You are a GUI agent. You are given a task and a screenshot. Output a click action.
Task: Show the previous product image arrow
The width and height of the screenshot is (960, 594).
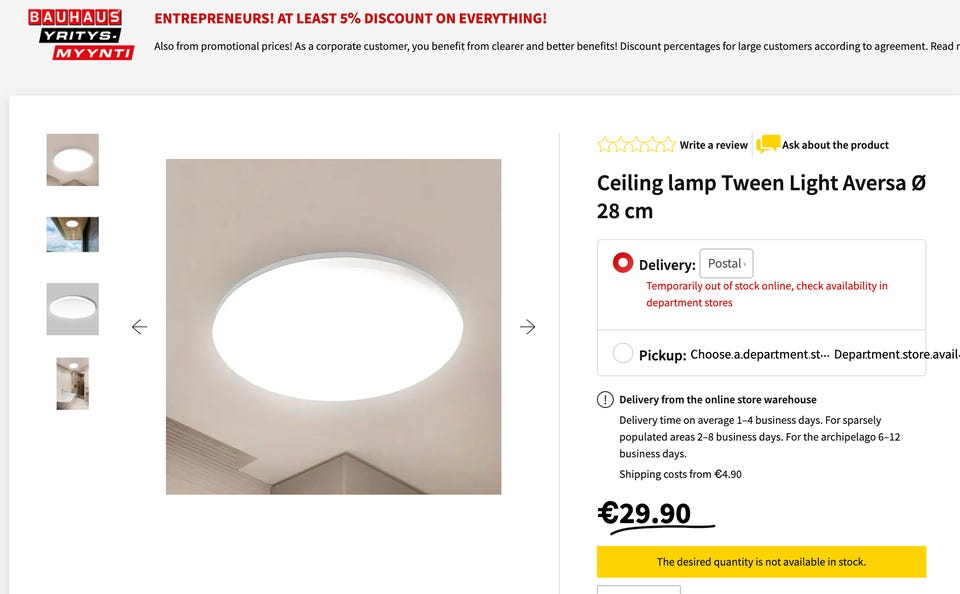click(x=139, y=327)
